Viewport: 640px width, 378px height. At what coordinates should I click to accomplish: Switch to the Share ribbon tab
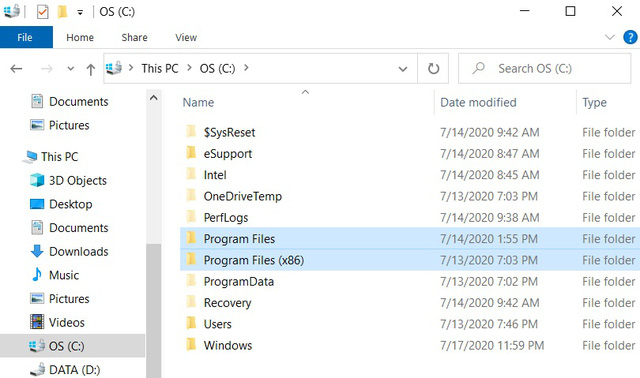(x=134, y=38)
